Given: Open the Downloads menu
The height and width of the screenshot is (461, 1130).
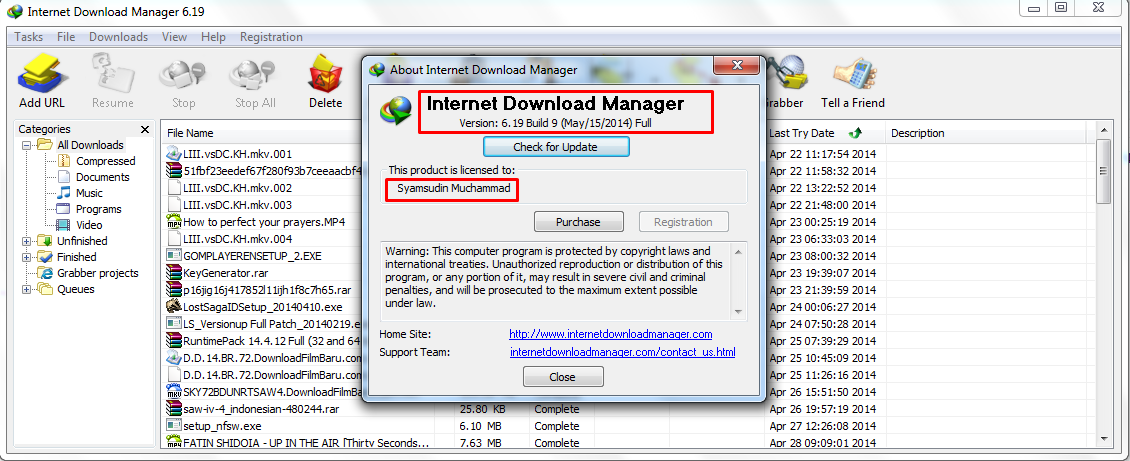Looking at the screenshot, I should [118, 37].
